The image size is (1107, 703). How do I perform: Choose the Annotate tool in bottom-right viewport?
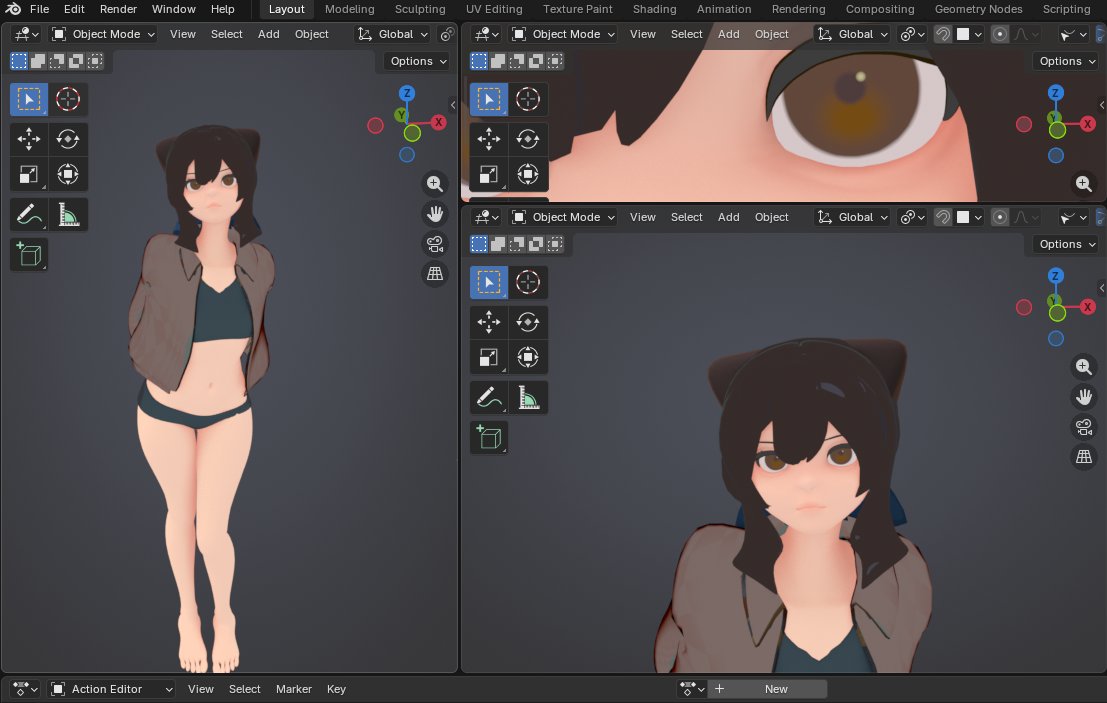pos(489,397)
